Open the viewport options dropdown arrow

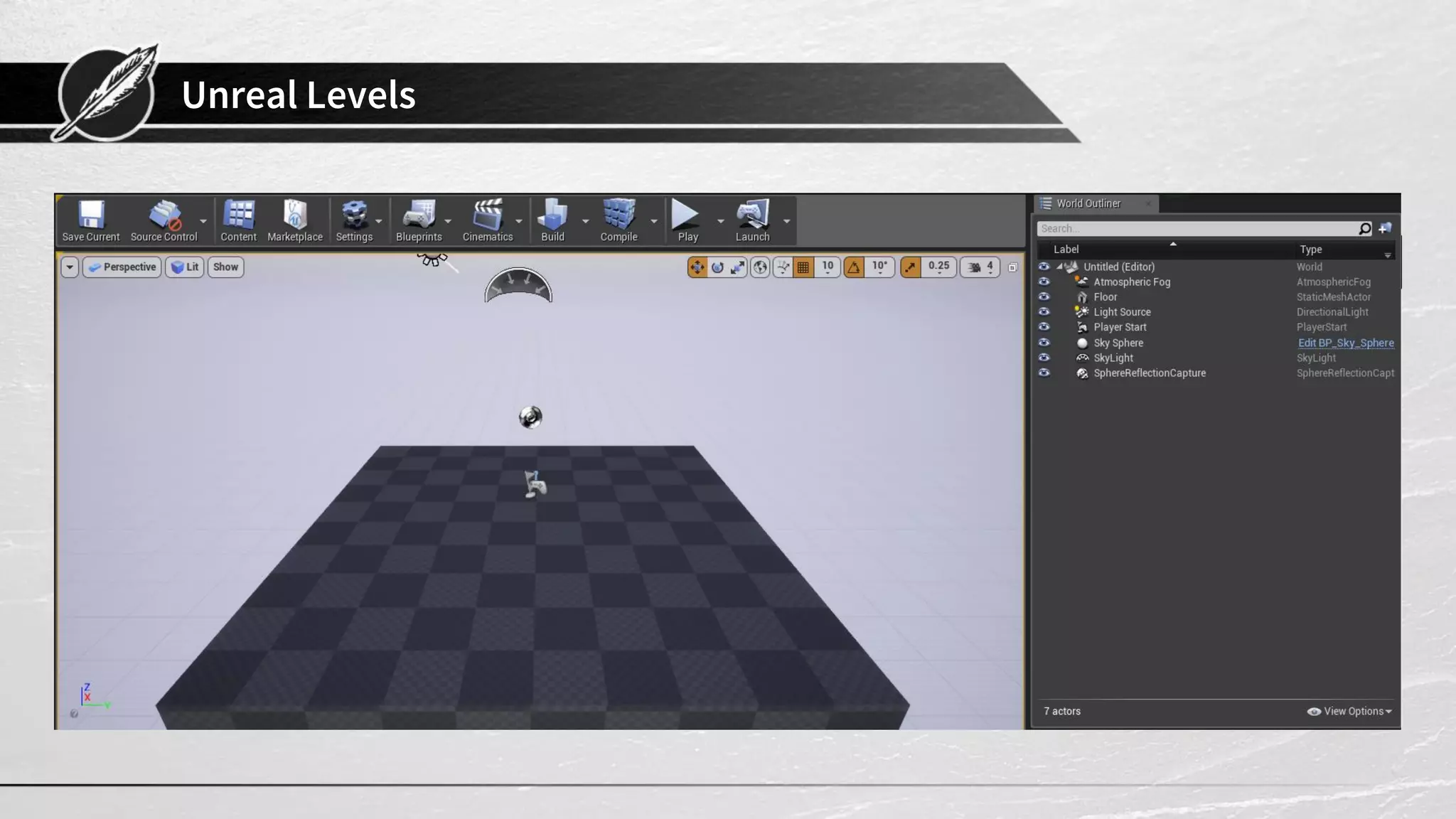tap(70, 267)
